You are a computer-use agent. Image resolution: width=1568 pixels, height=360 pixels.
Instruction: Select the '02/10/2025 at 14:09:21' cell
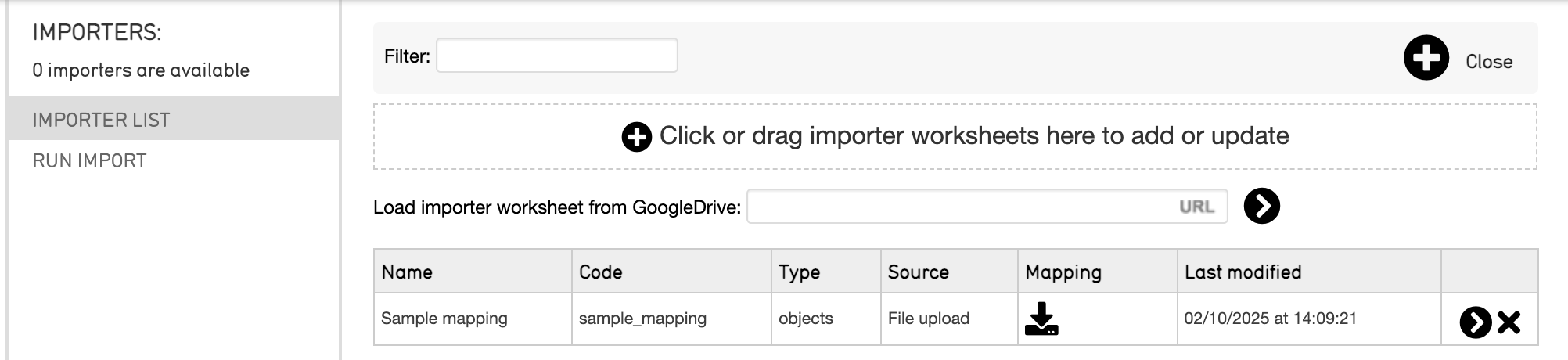(x=1309, y=319)
